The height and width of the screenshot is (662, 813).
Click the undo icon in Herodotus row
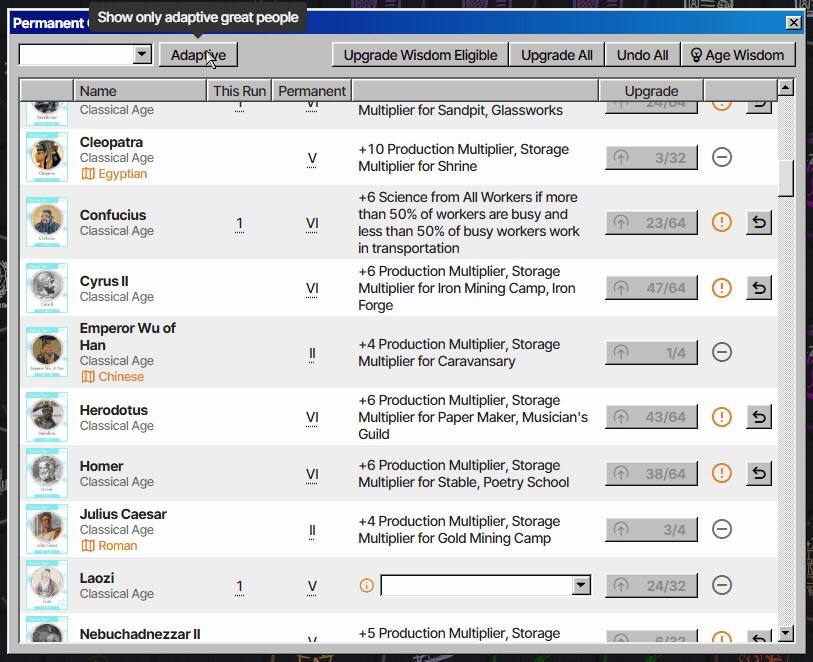click(759, 417)
